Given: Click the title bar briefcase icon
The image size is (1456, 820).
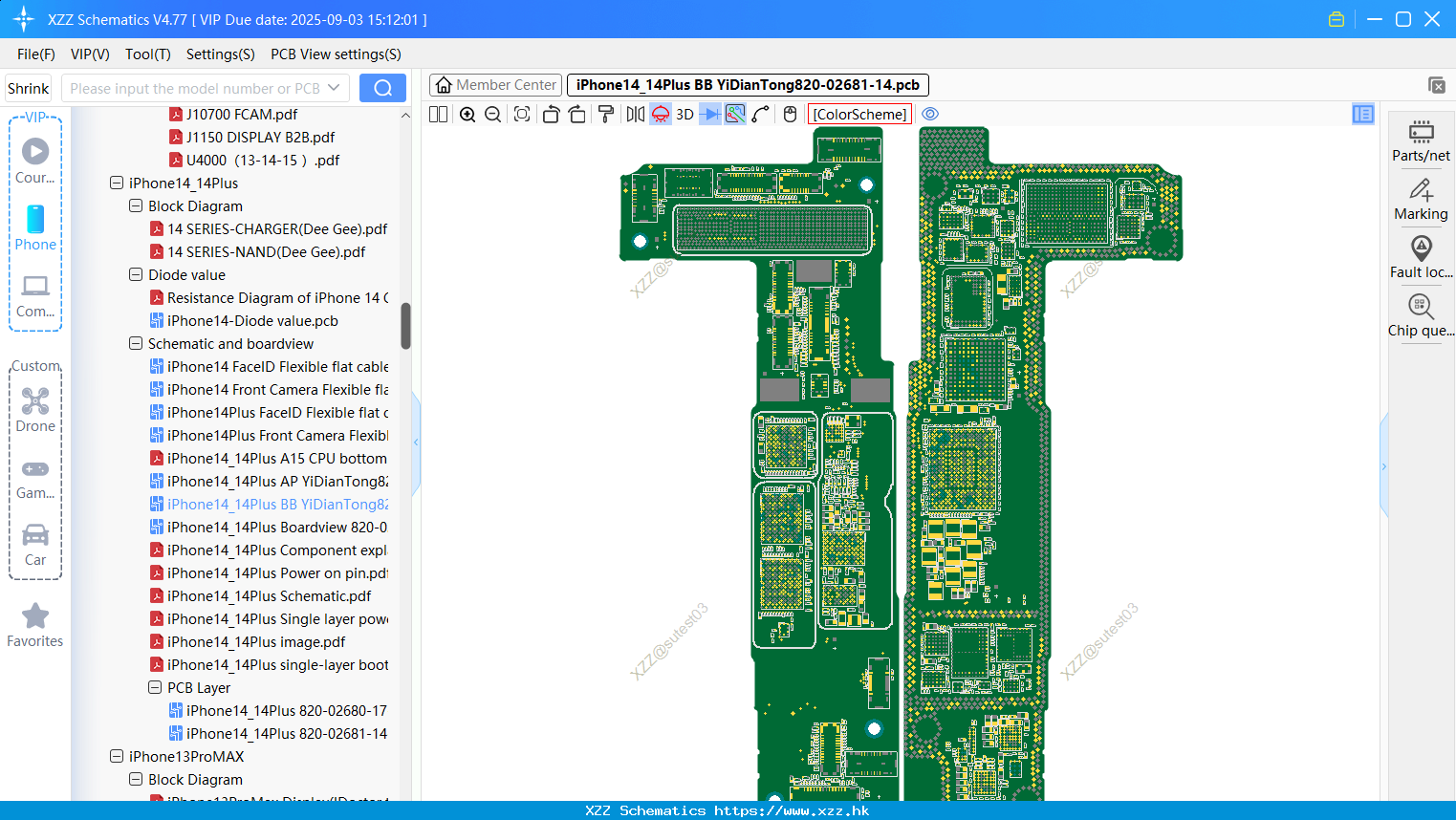Looking at the screenshot, I should 1336,19.
